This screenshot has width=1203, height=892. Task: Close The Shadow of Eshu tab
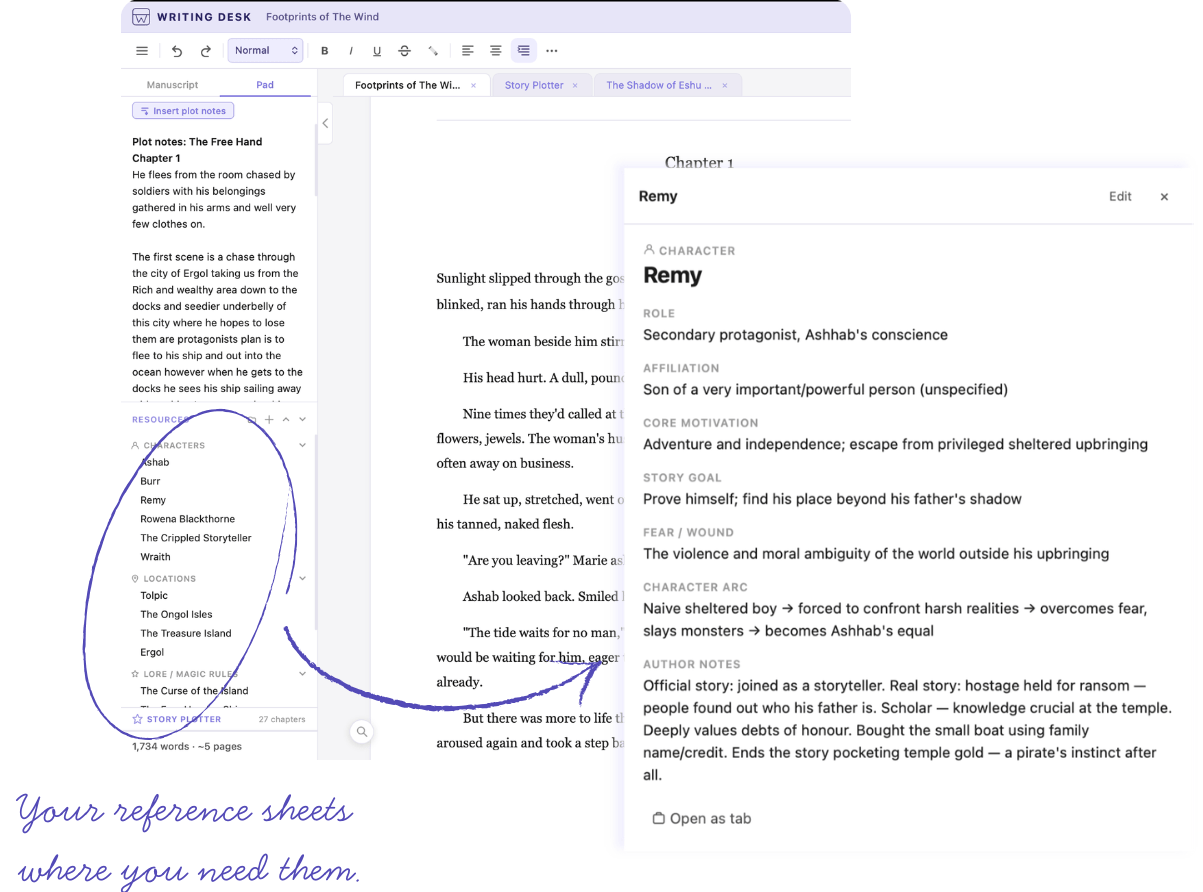coord(725,86)
